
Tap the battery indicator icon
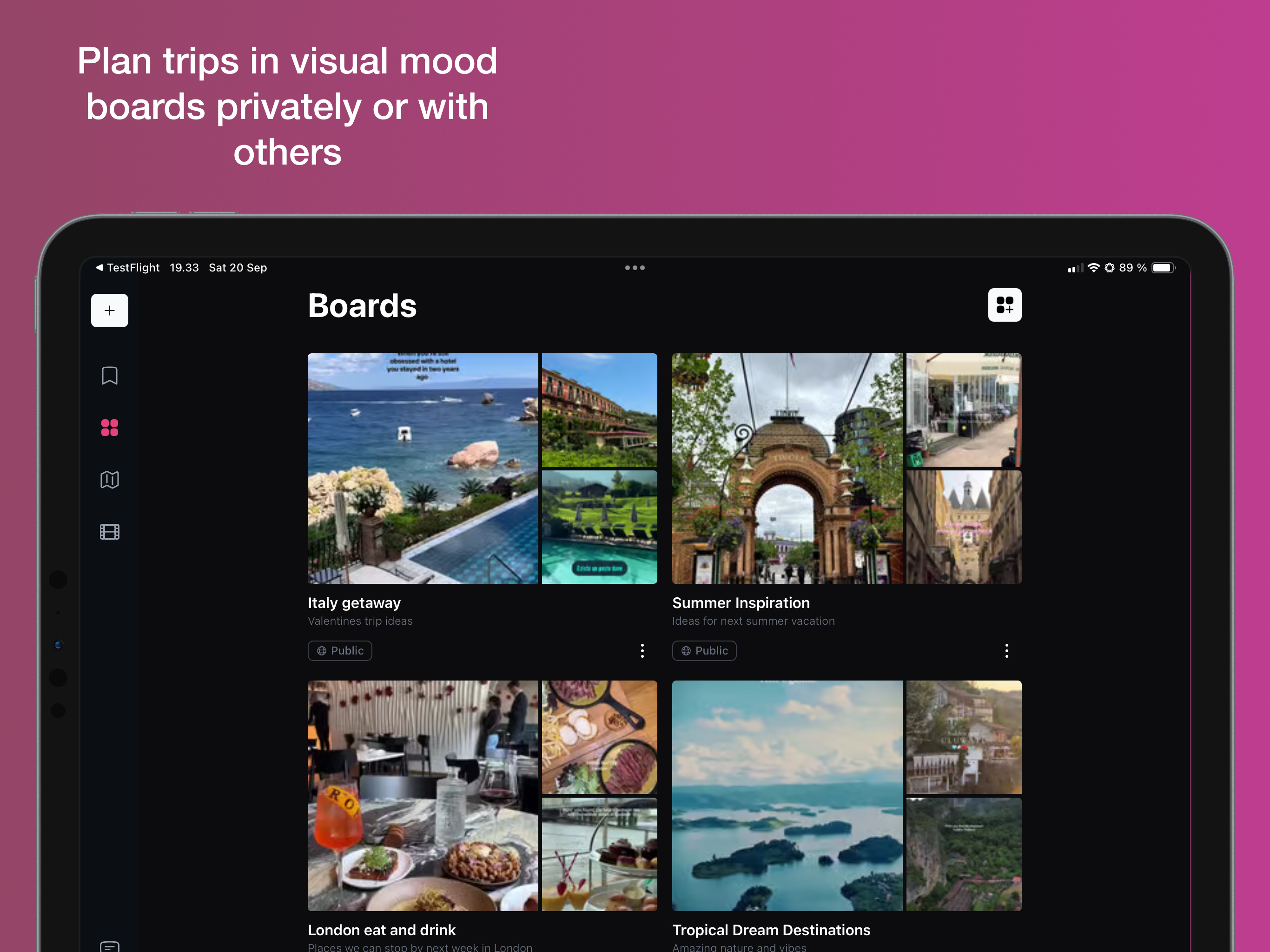pos(1164,268)
